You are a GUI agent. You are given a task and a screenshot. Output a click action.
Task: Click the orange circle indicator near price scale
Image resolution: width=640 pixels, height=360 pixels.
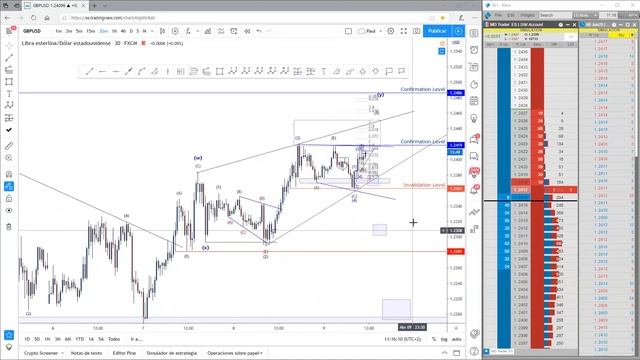click(442, 43)
